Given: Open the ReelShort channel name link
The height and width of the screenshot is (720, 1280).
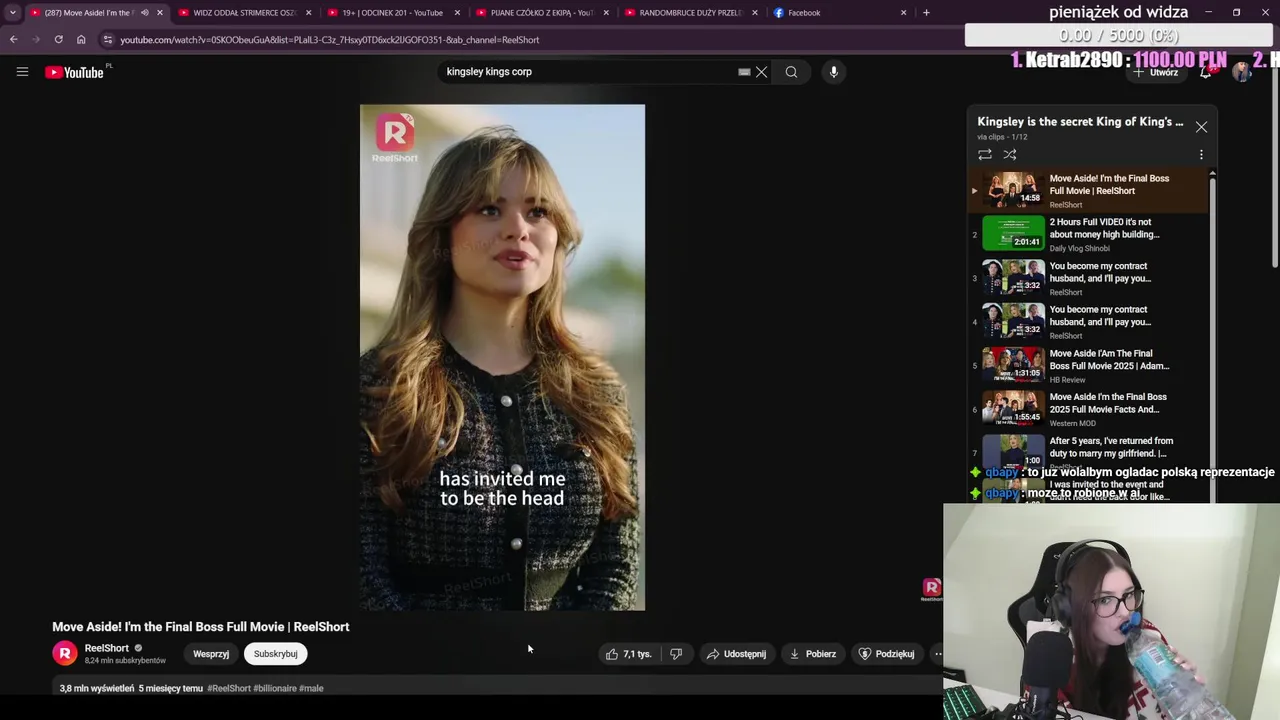Looking at the screenshot, I should click(x=106, y=648).
